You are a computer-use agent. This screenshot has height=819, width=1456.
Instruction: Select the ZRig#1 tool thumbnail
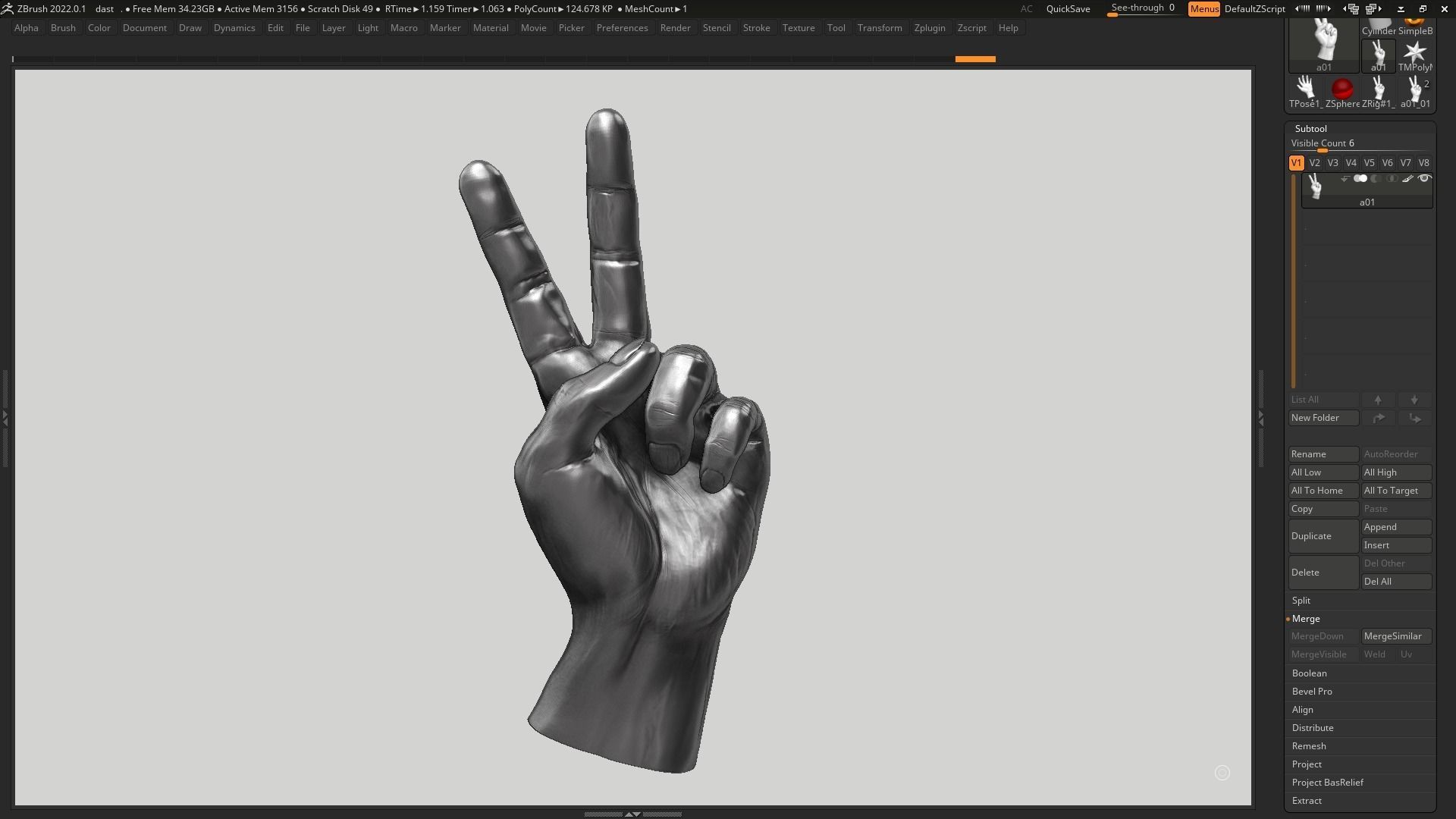[1378, 92]
